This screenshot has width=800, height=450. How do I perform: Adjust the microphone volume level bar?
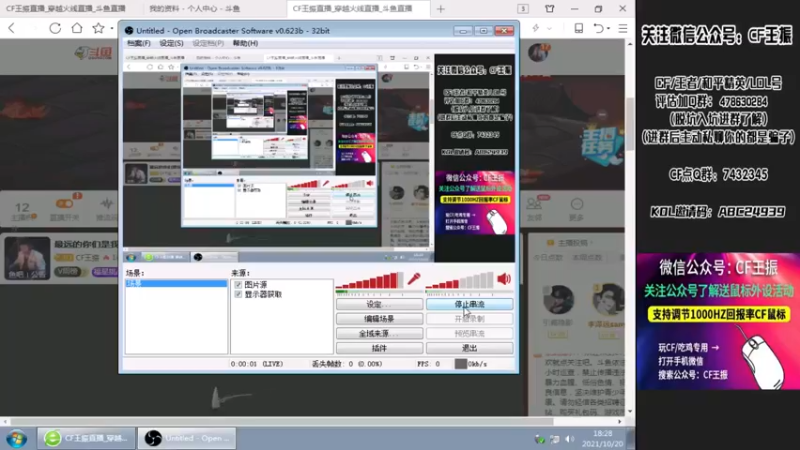370,281
